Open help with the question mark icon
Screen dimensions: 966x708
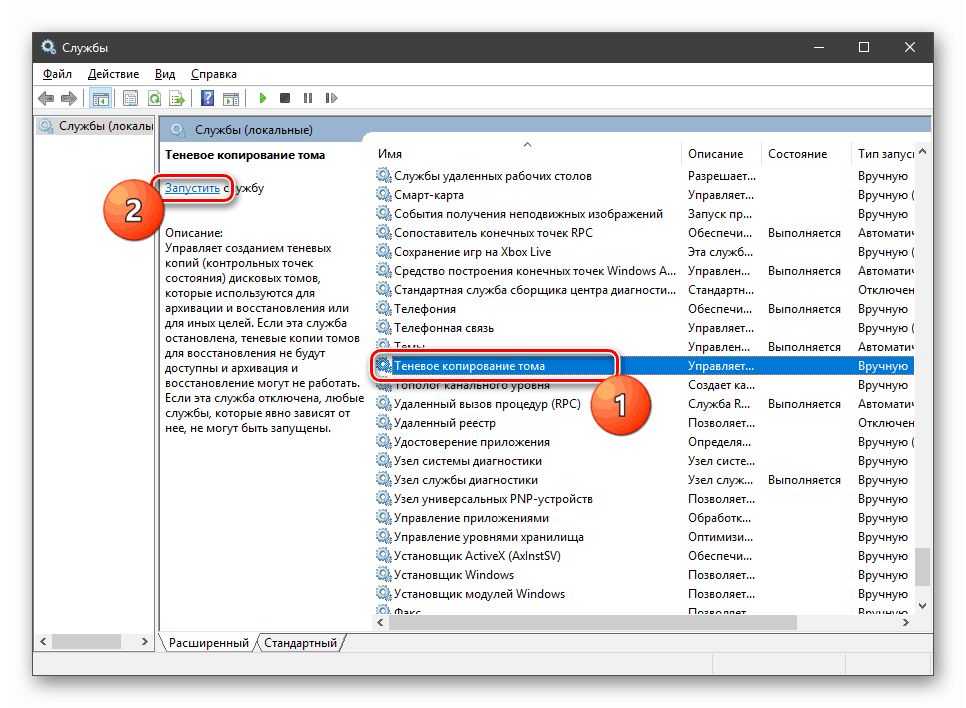[x=206, y=97]
